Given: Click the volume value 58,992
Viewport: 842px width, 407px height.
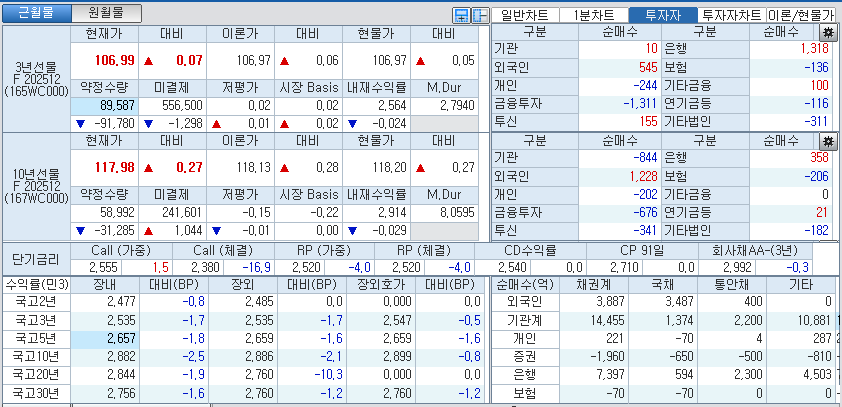Looking at the screenshot, I should (117, 212).
